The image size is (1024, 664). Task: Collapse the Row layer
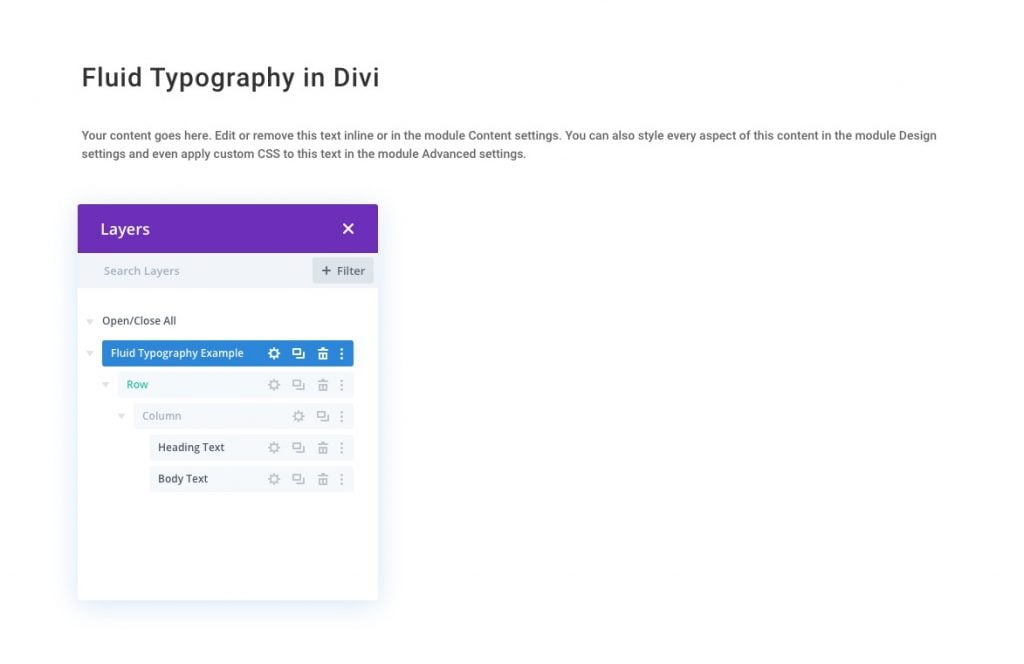tap(106, 384)
